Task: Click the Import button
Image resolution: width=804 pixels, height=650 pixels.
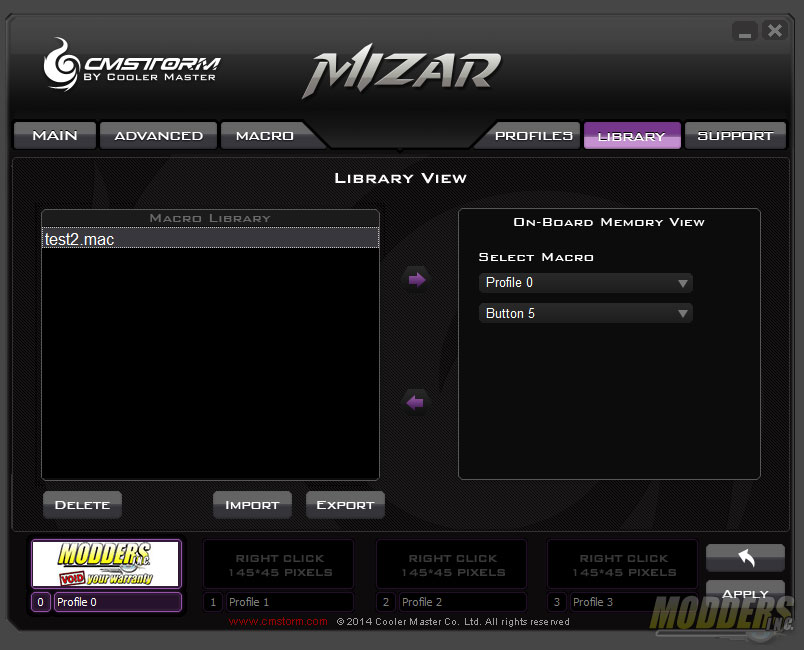Action: tap(252, 505)
